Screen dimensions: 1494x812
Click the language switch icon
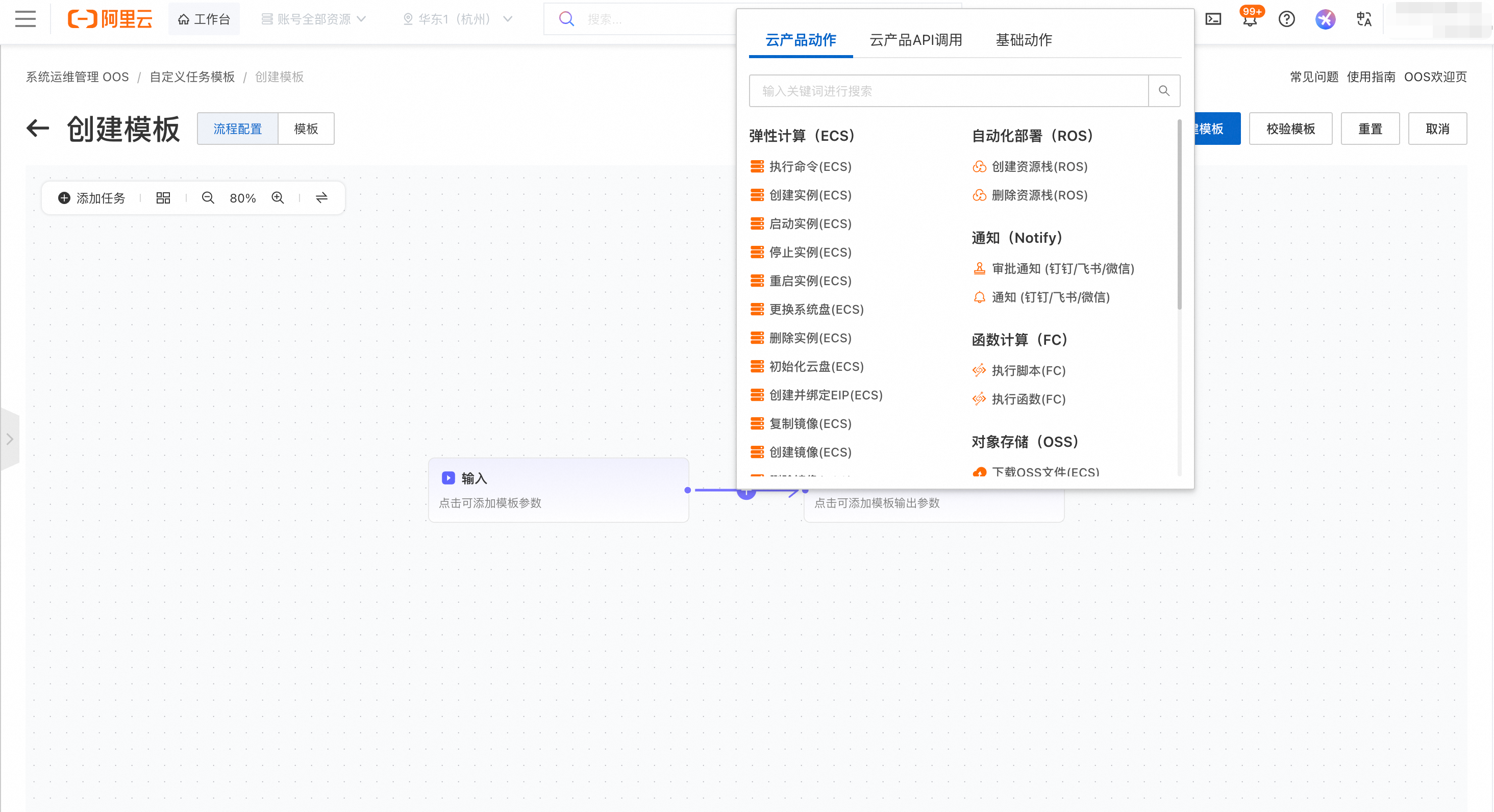pyautogui.click(x=1363, y=19)
